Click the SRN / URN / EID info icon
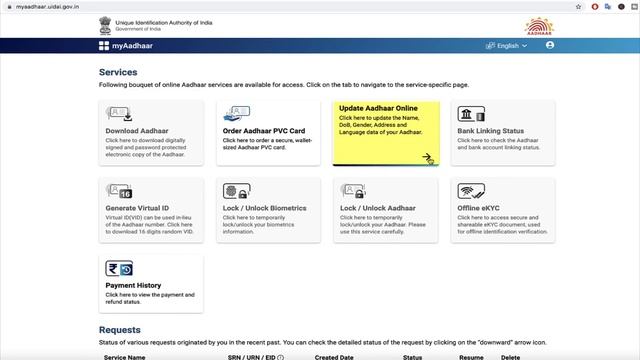Image resolution: width=640 pixels, height=360 pixels. pyautogui.click(x=280, y=358)
